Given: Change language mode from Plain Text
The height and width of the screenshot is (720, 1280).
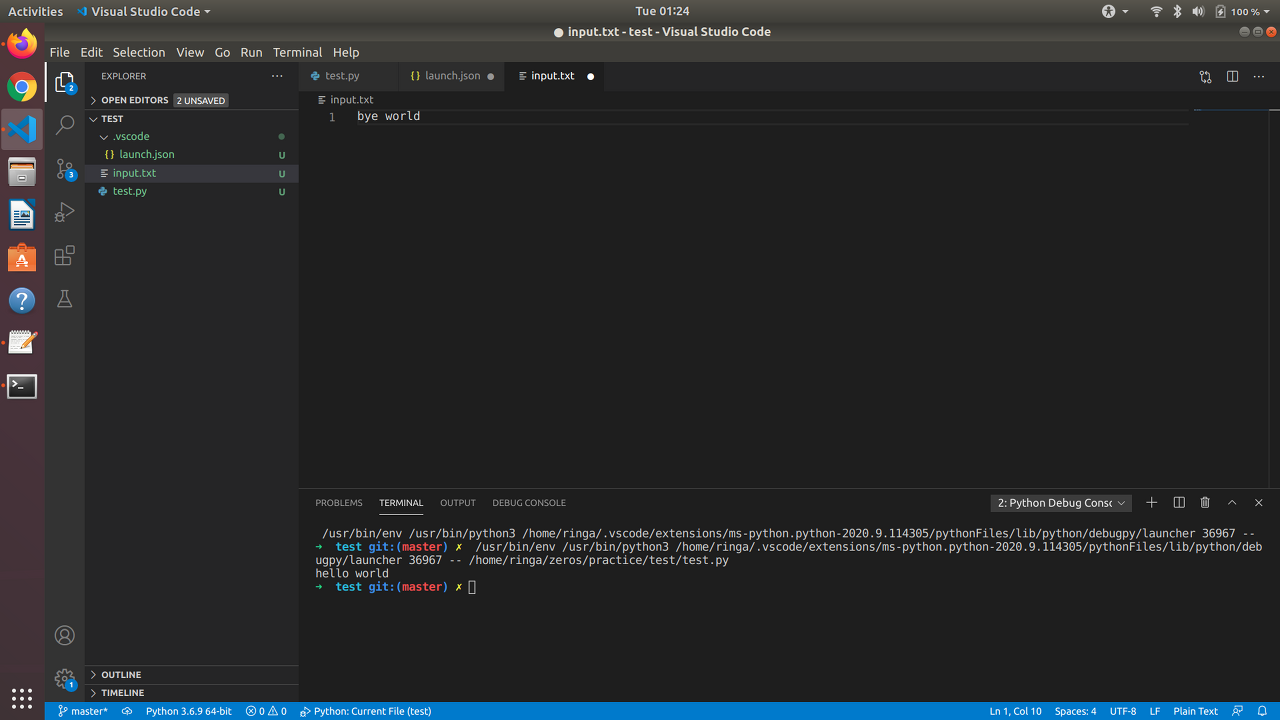Looking at the screenshot, I should click(x=1195, y=711).
